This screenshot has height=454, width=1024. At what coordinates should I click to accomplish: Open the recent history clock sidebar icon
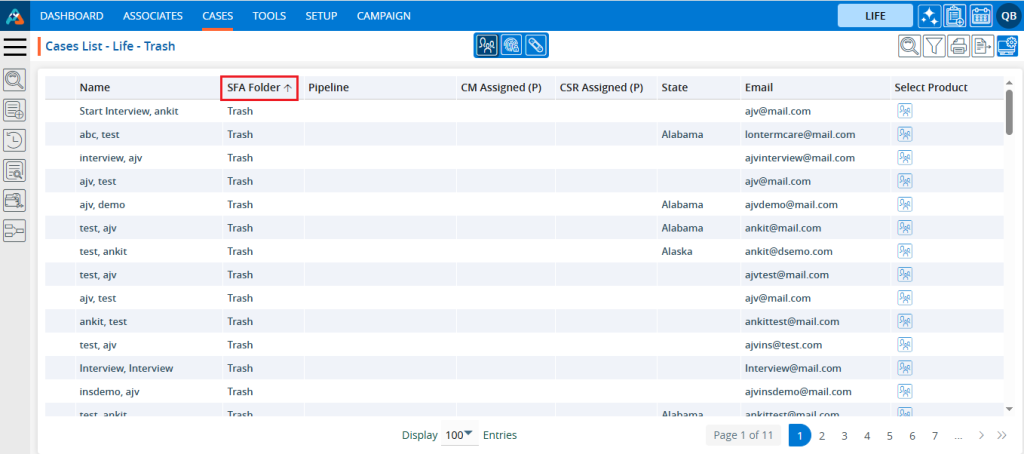click(x=15, y=141)
